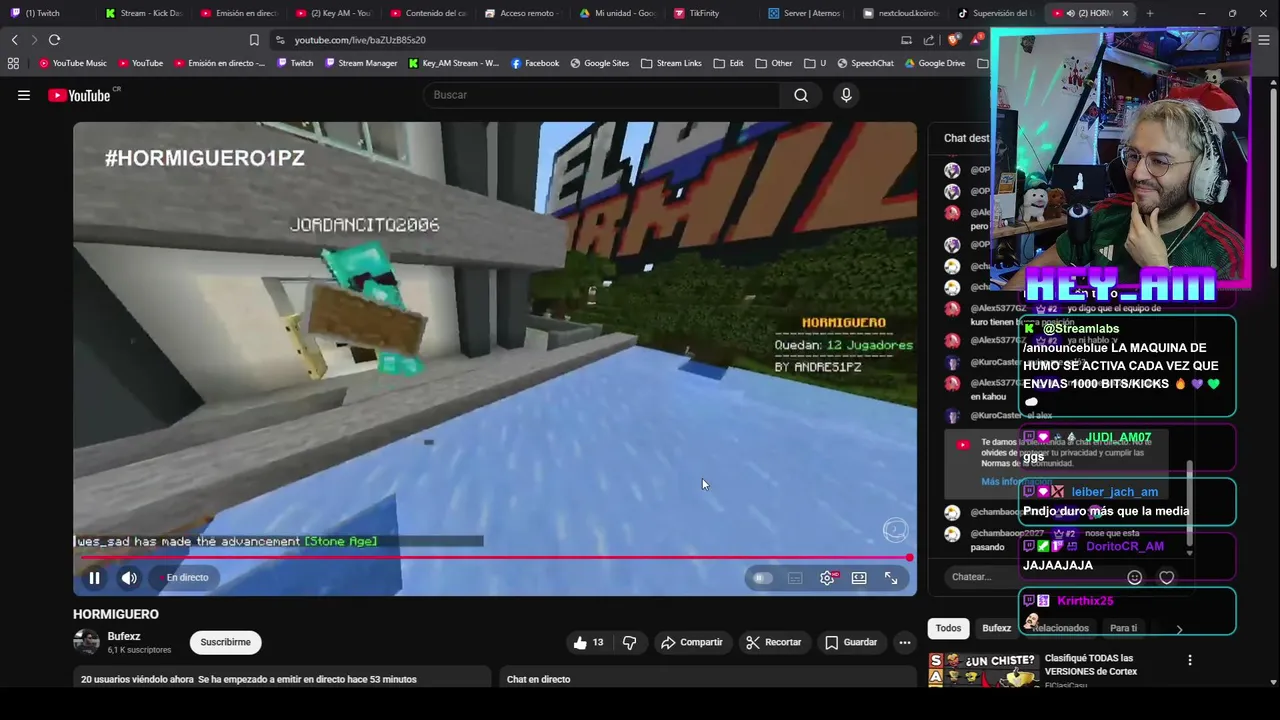1280x720 pixels.
Task: Dislike the HORMIGUERO video
Action: click(x=629, y=642)
